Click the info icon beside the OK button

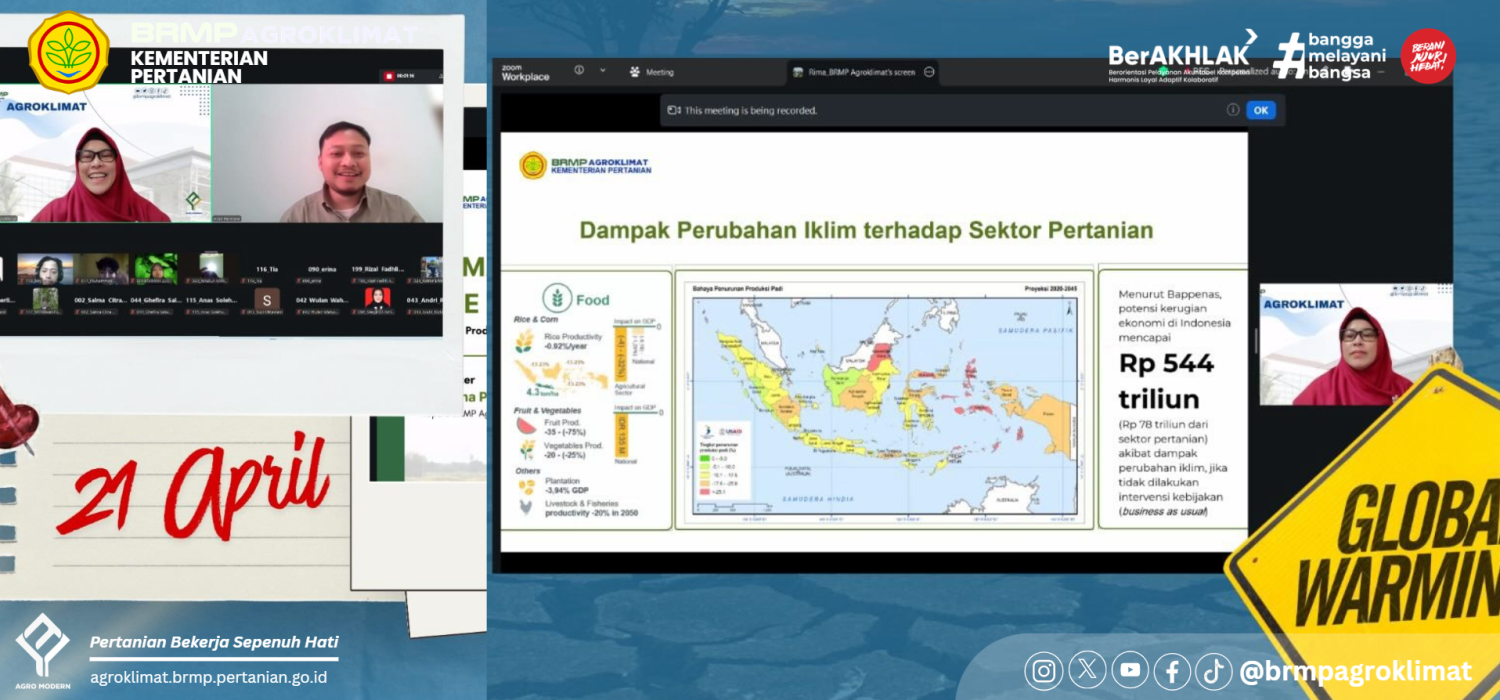pyautogui.click(x=1233, y=110)
